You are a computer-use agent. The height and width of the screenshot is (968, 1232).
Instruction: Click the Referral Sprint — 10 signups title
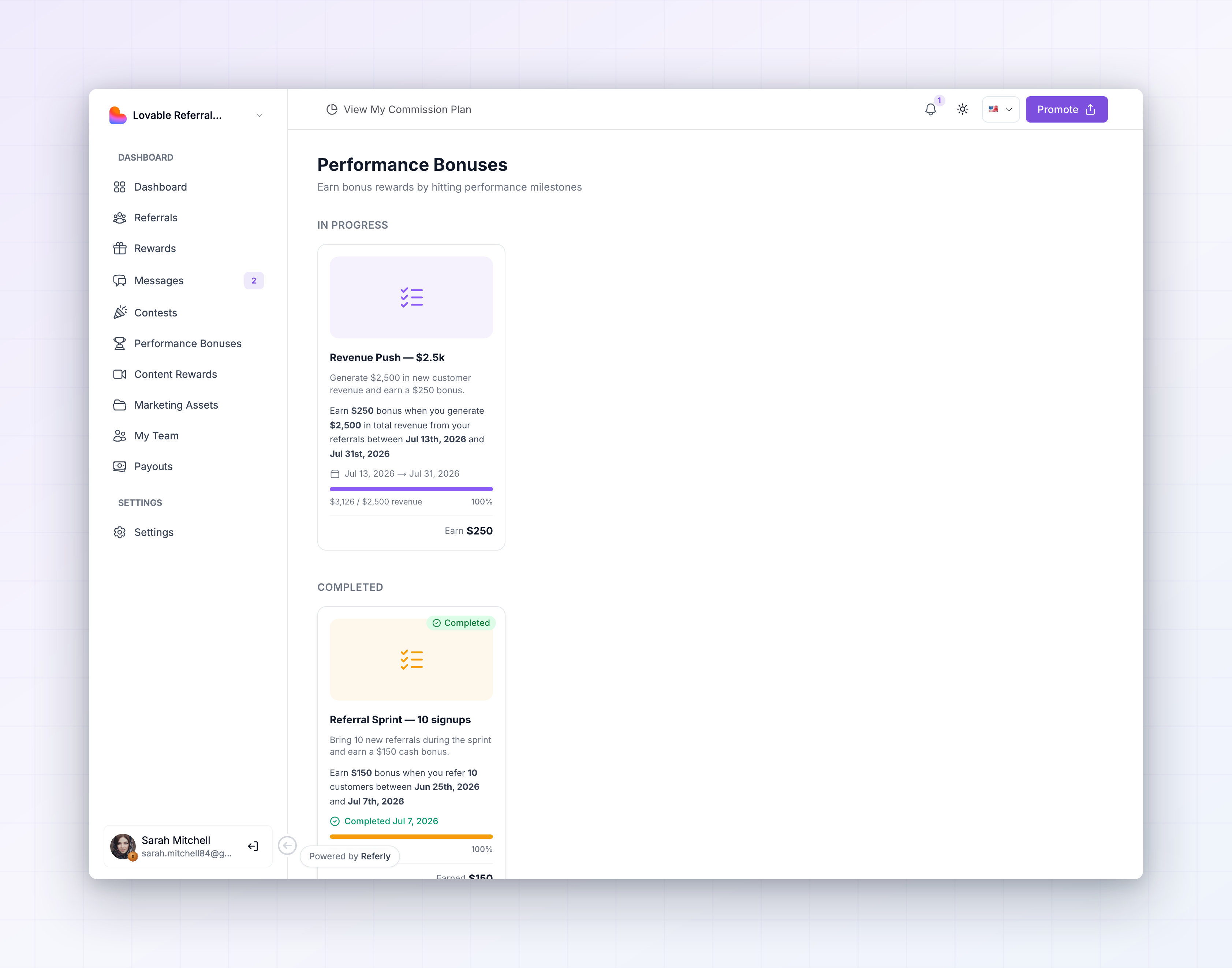point(400,720)
